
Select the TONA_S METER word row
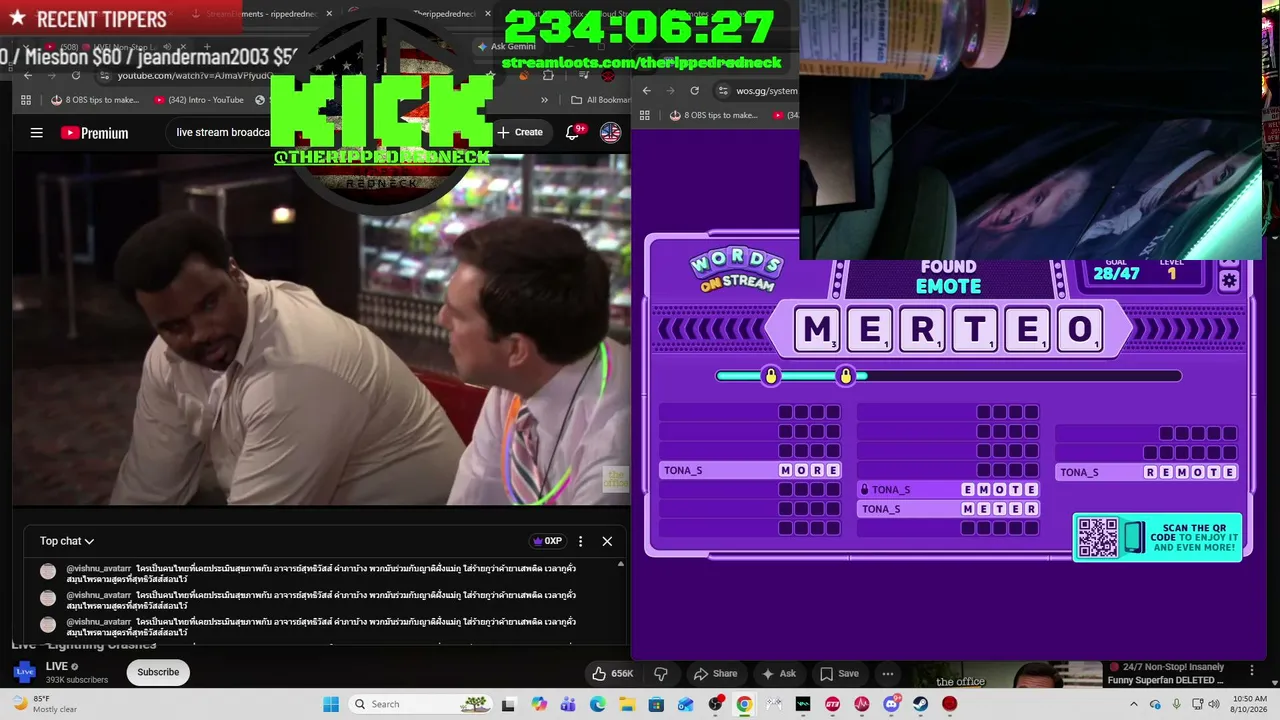[949, 508]
